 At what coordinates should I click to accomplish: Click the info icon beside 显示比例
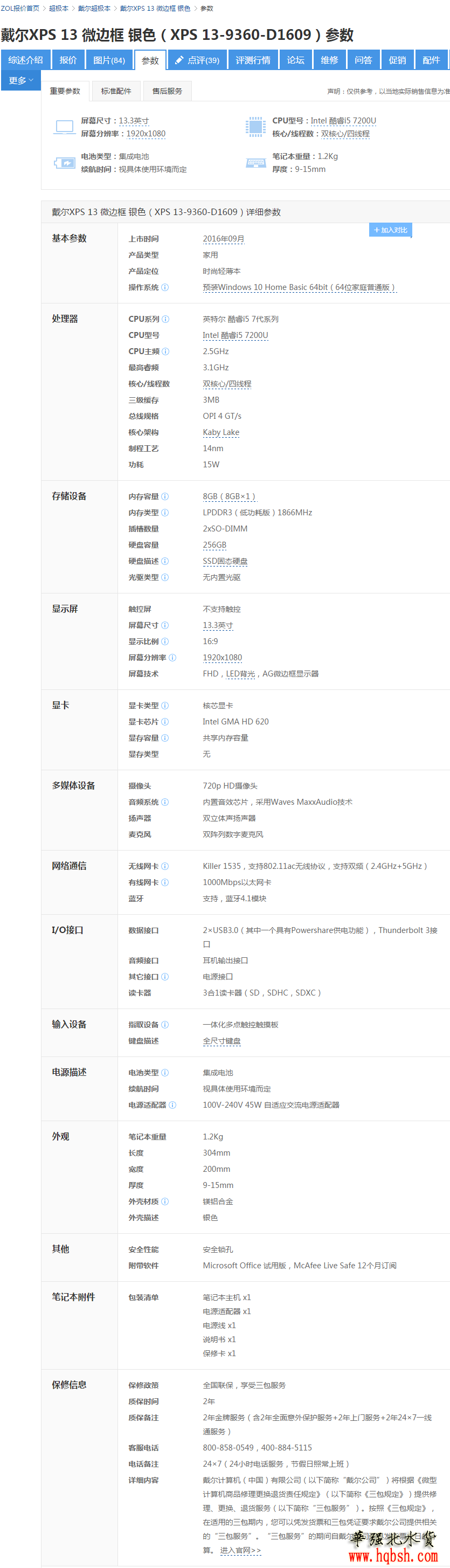click(165, 641)
